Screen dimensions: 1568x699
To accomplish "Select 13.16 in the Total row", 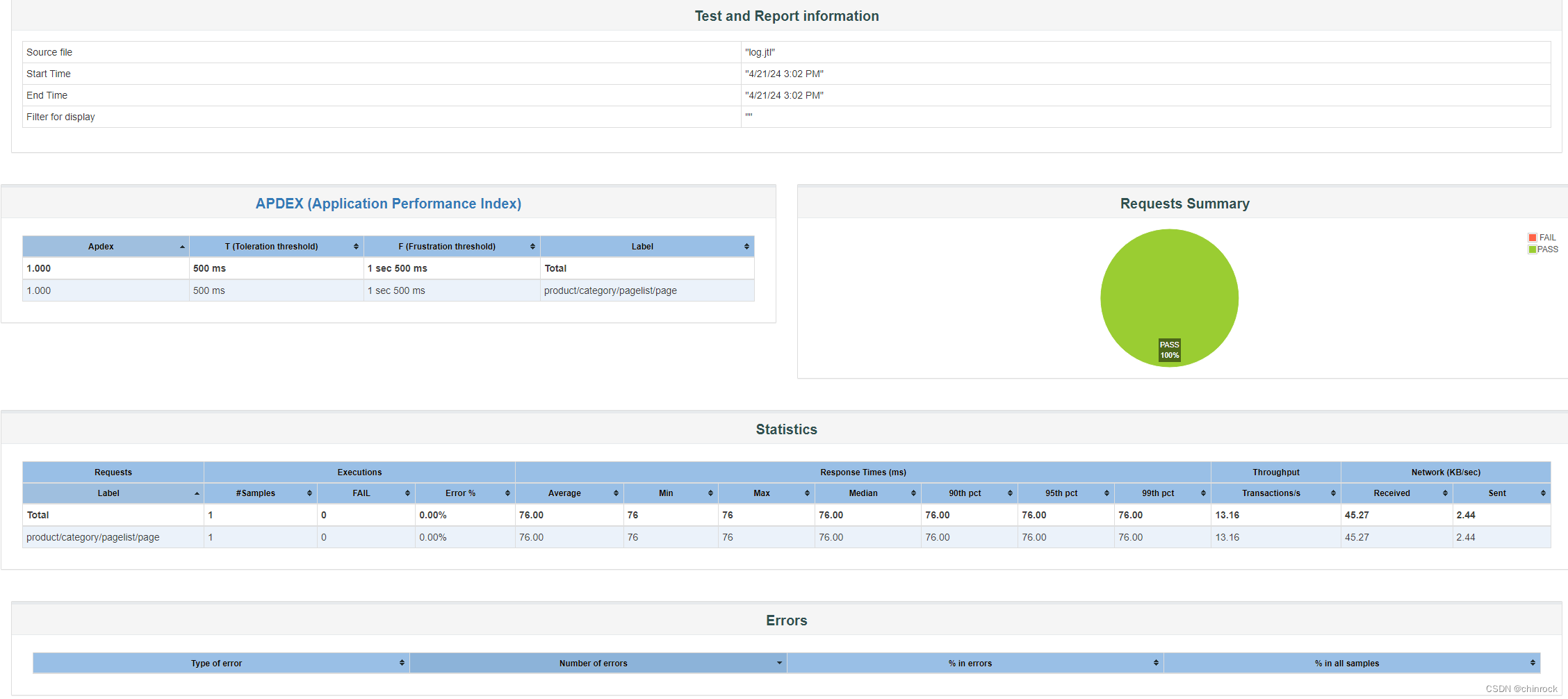I will tap(1227, 515).
